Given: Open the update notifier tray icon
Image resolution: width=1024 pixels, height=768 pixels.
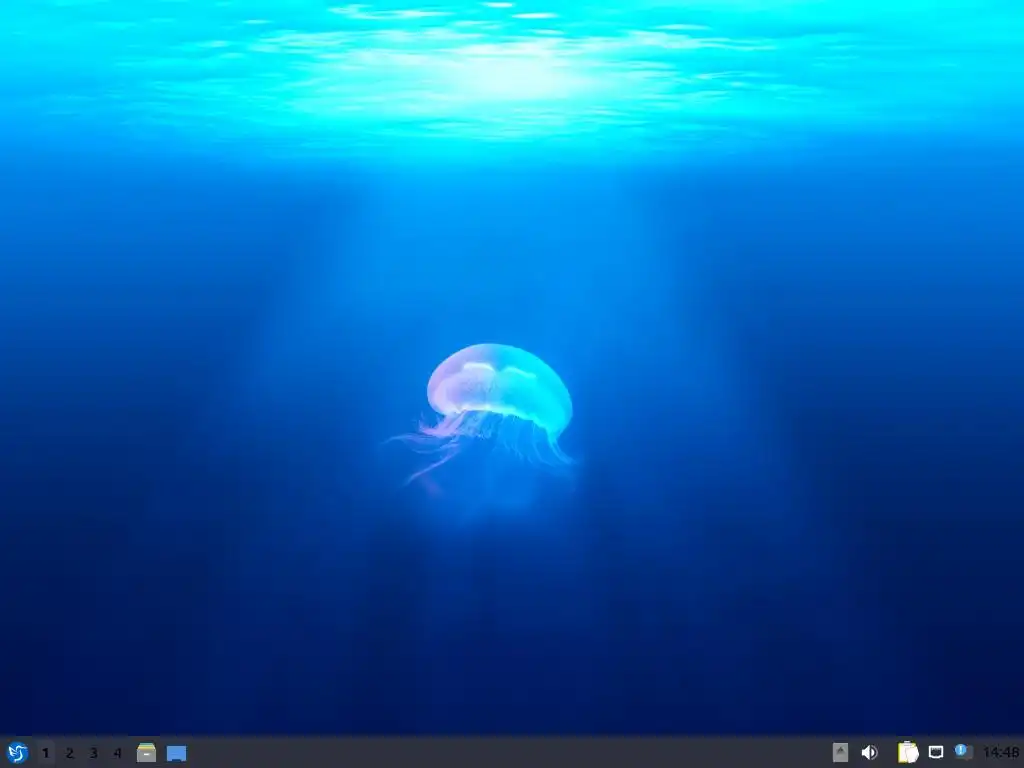Looking at the screenshot, I should pyautogui.click(x=963, y=752).
